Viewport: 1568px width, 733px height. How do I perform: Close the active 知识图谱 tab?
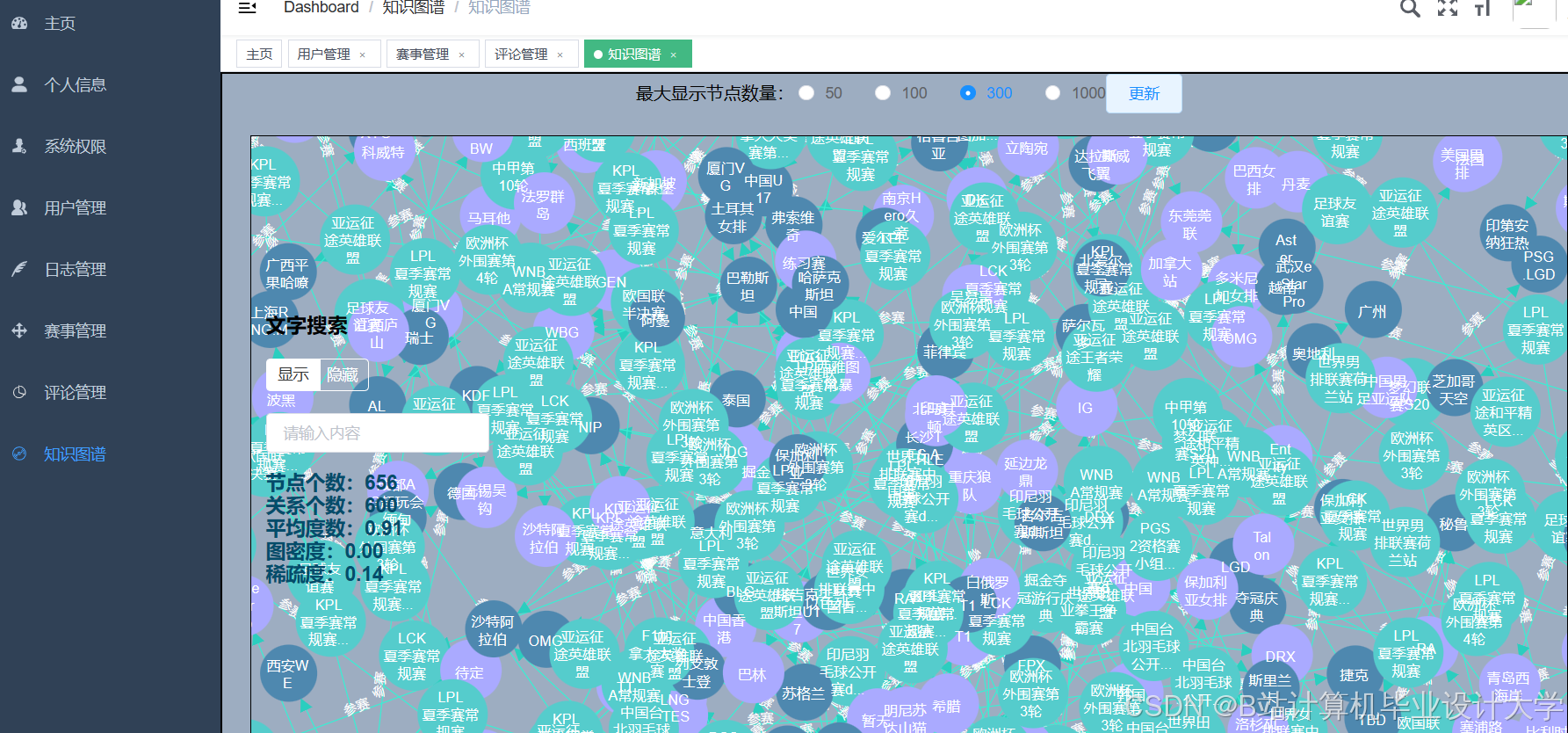(674, 54)
